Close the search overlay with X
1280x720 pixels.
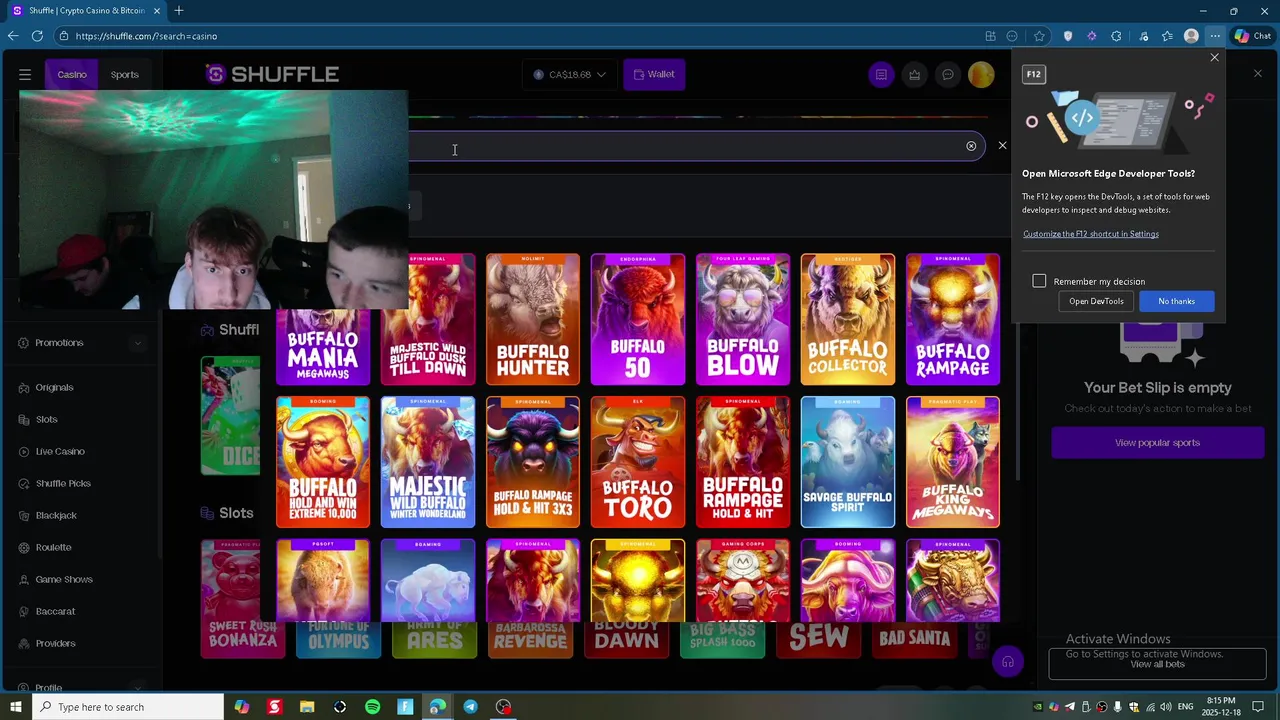click(1002, 146)
